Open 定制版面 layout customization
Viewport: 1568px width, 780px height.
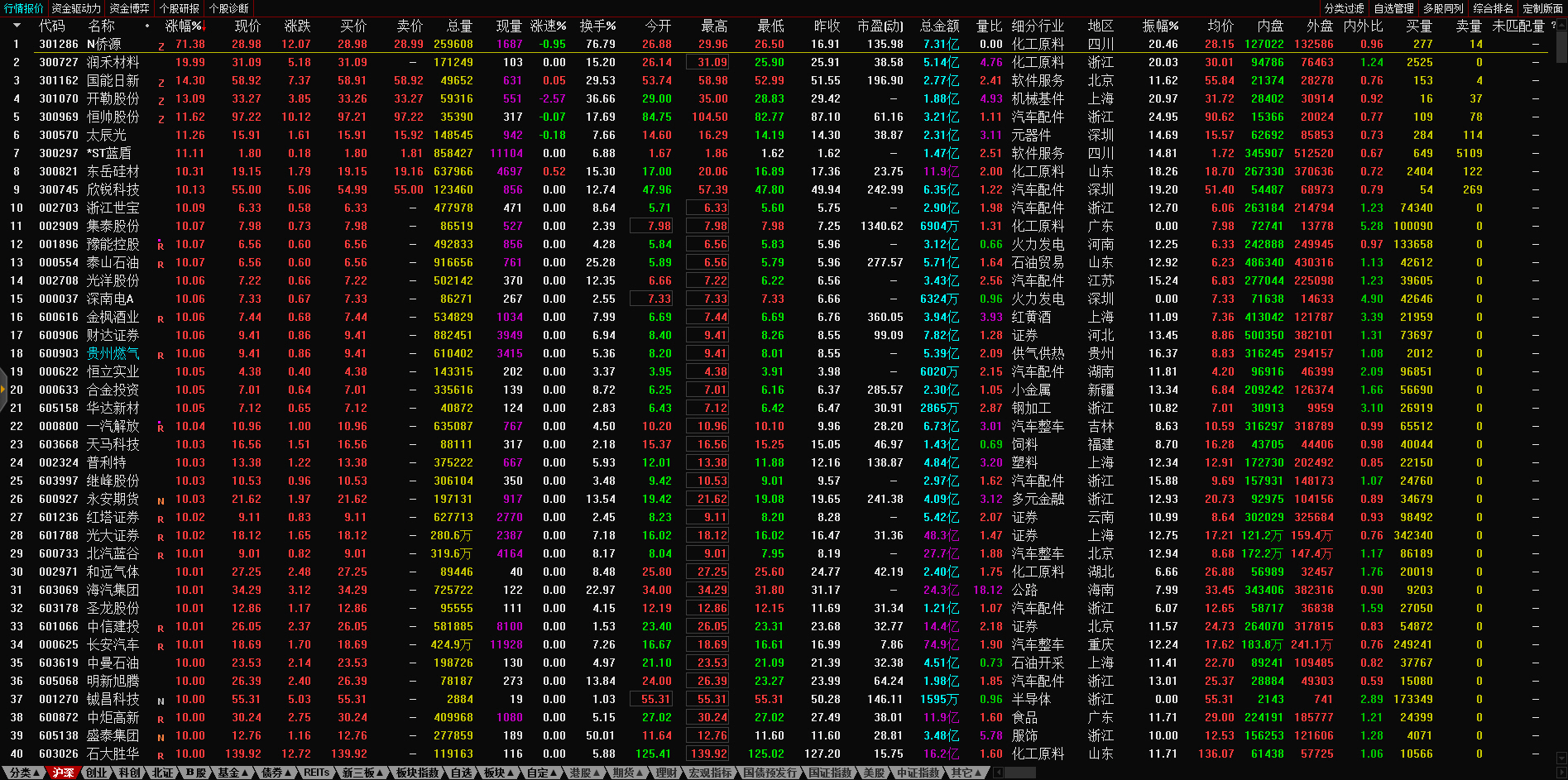1542,8
